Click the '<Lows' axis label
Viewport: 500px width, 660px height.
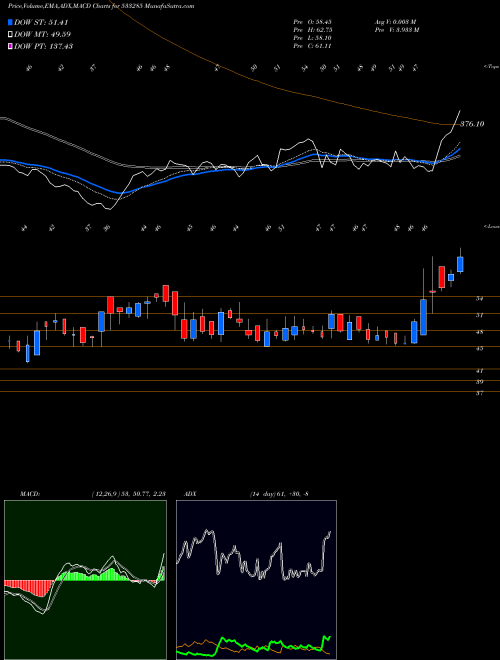pos(492,226)
